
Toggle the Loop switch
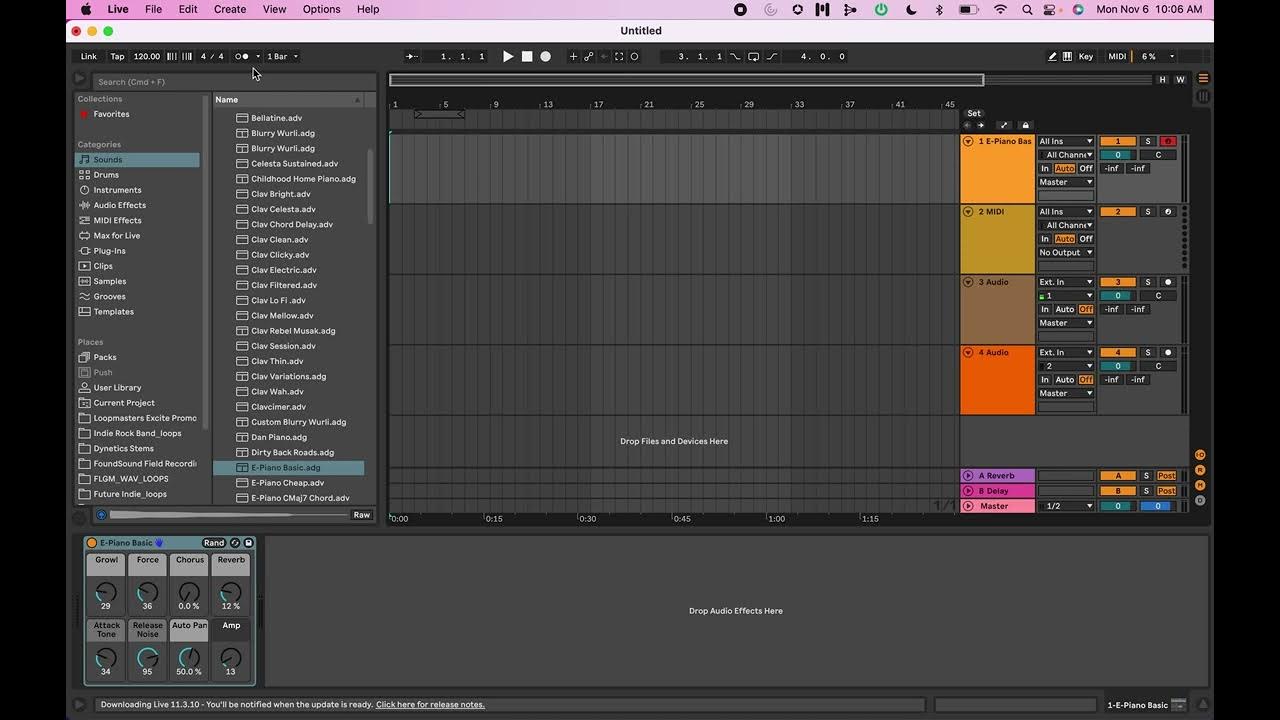(x=753, y=57)
